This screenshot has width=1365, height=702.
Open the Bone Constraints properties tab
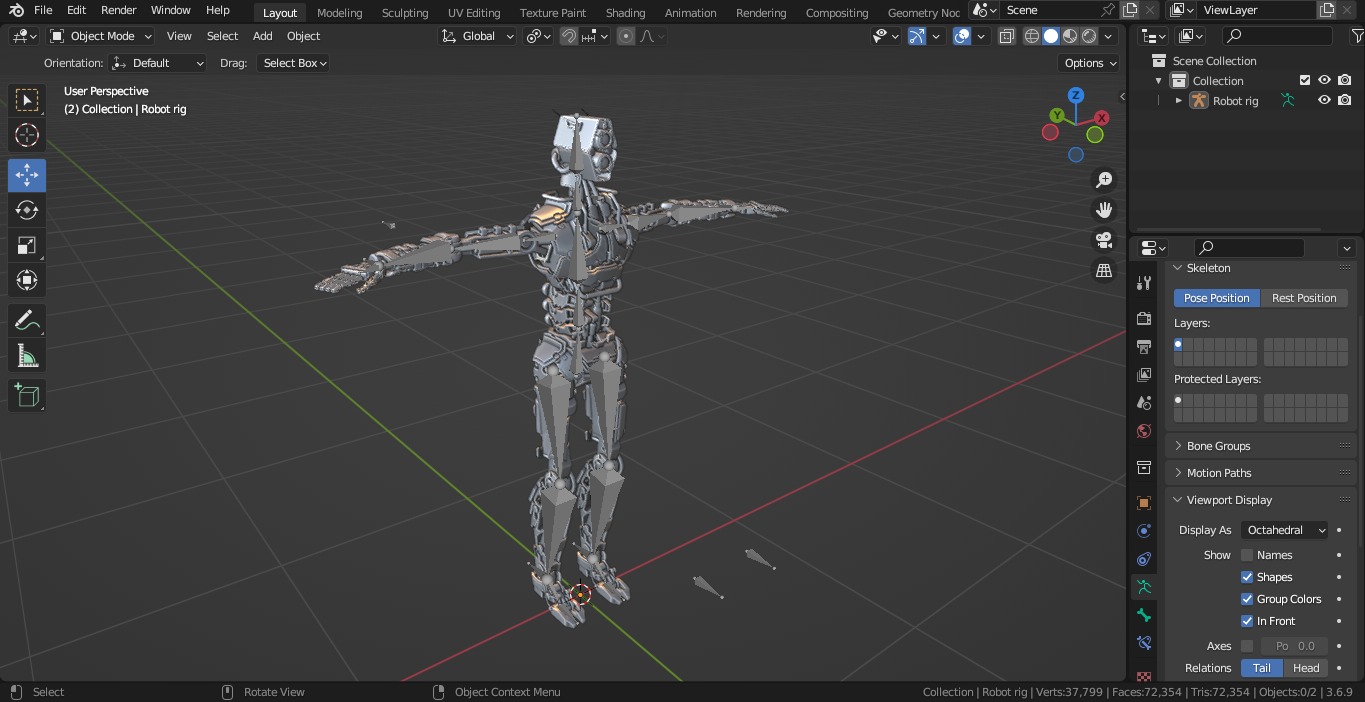tap(1144, 643)
